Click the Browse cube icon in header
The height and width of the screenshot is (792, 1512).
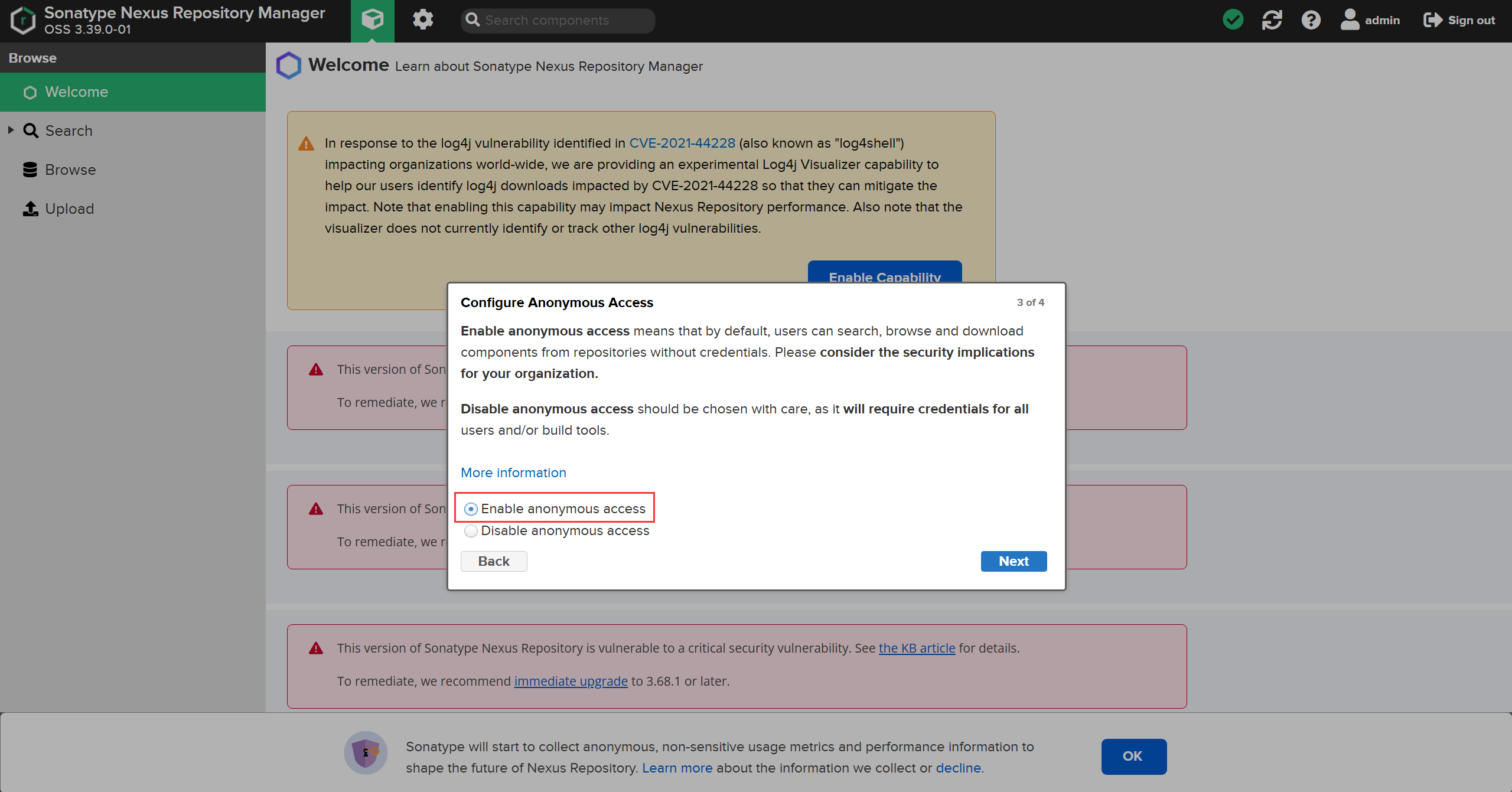click(372, 20)
